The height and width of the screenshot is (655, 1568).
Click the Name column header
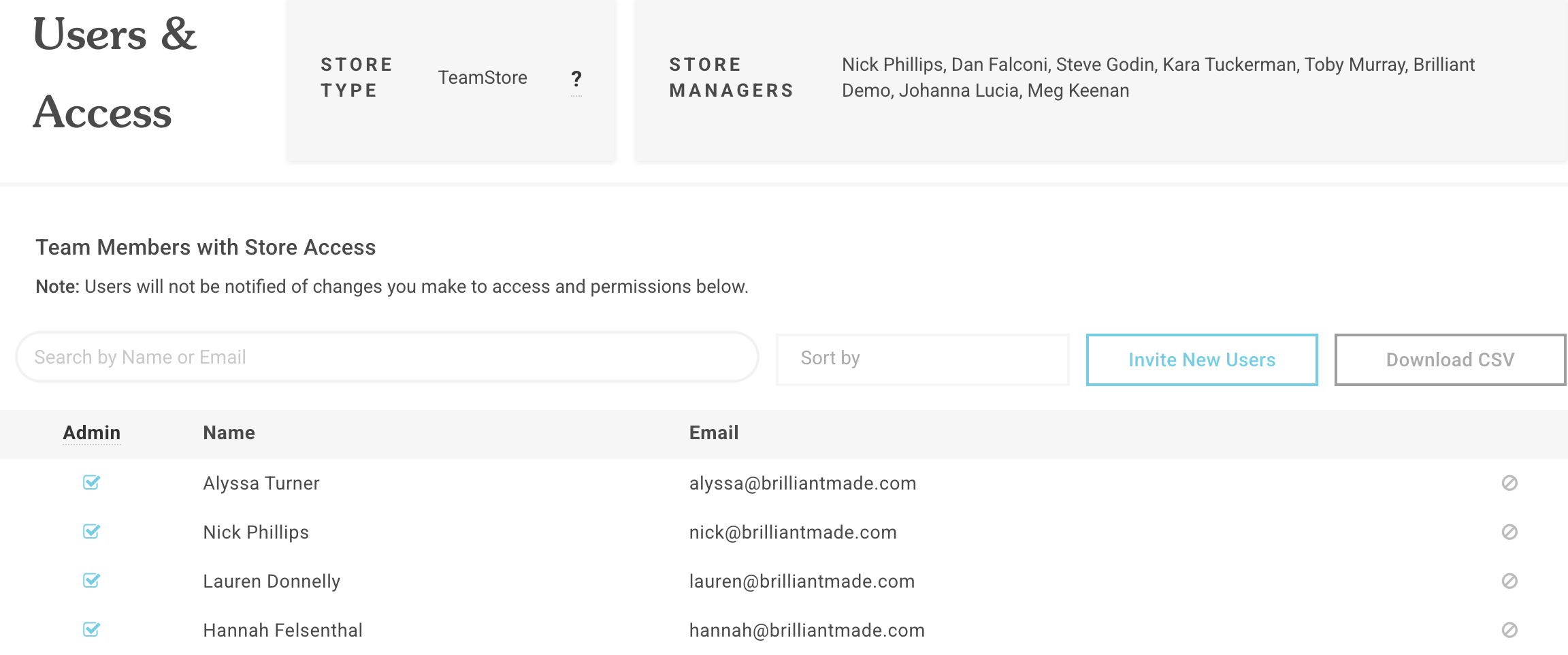point(229,433)
